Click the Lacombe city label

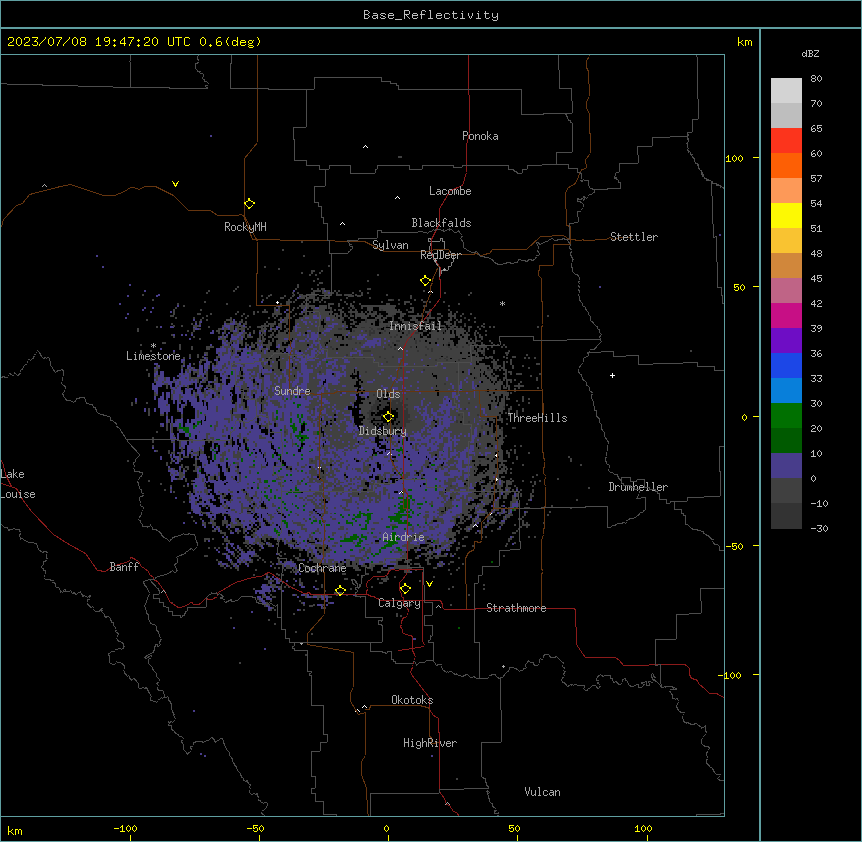click(x=450, y=191)
